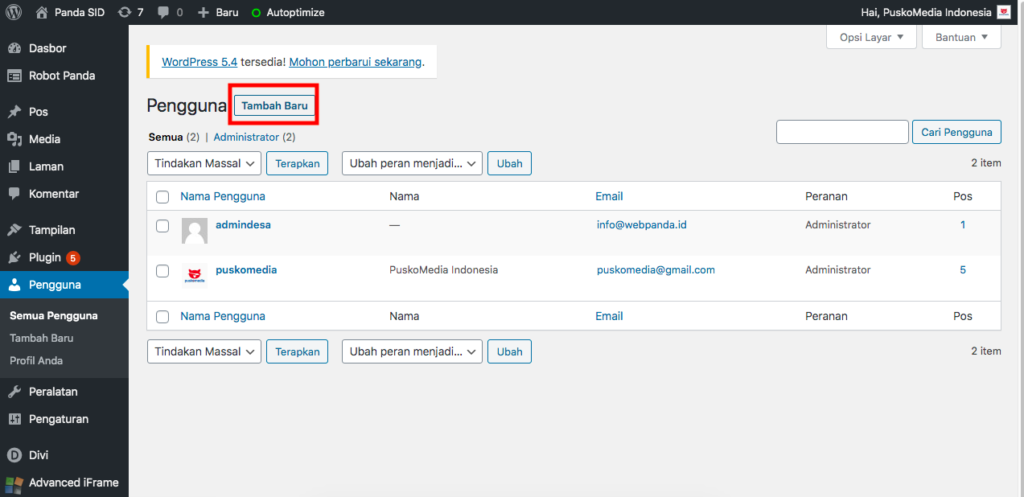Screen dimensions: 1024x497
Task: Tick the select-all checkbox in table header
Action: pyautogui.click(x=163, y=197)
